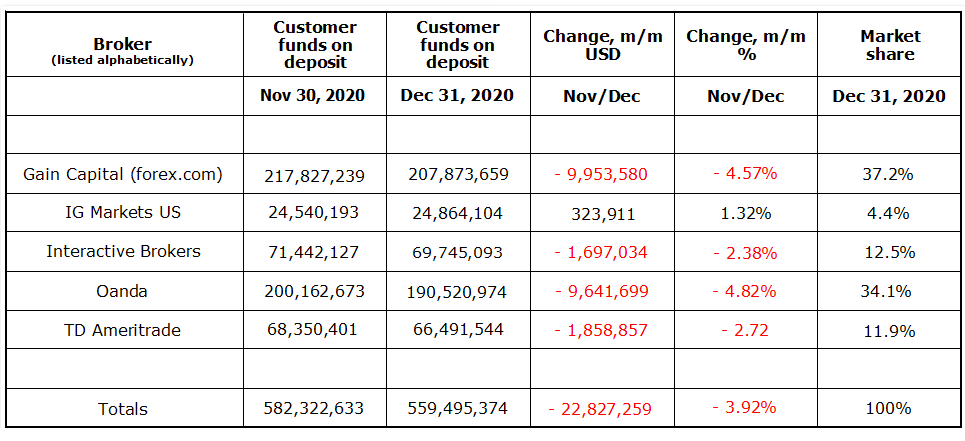Viewport: 965px width, 441px height.
Task: Click the IG Markets US broker cell
Action: pos(123,213)
